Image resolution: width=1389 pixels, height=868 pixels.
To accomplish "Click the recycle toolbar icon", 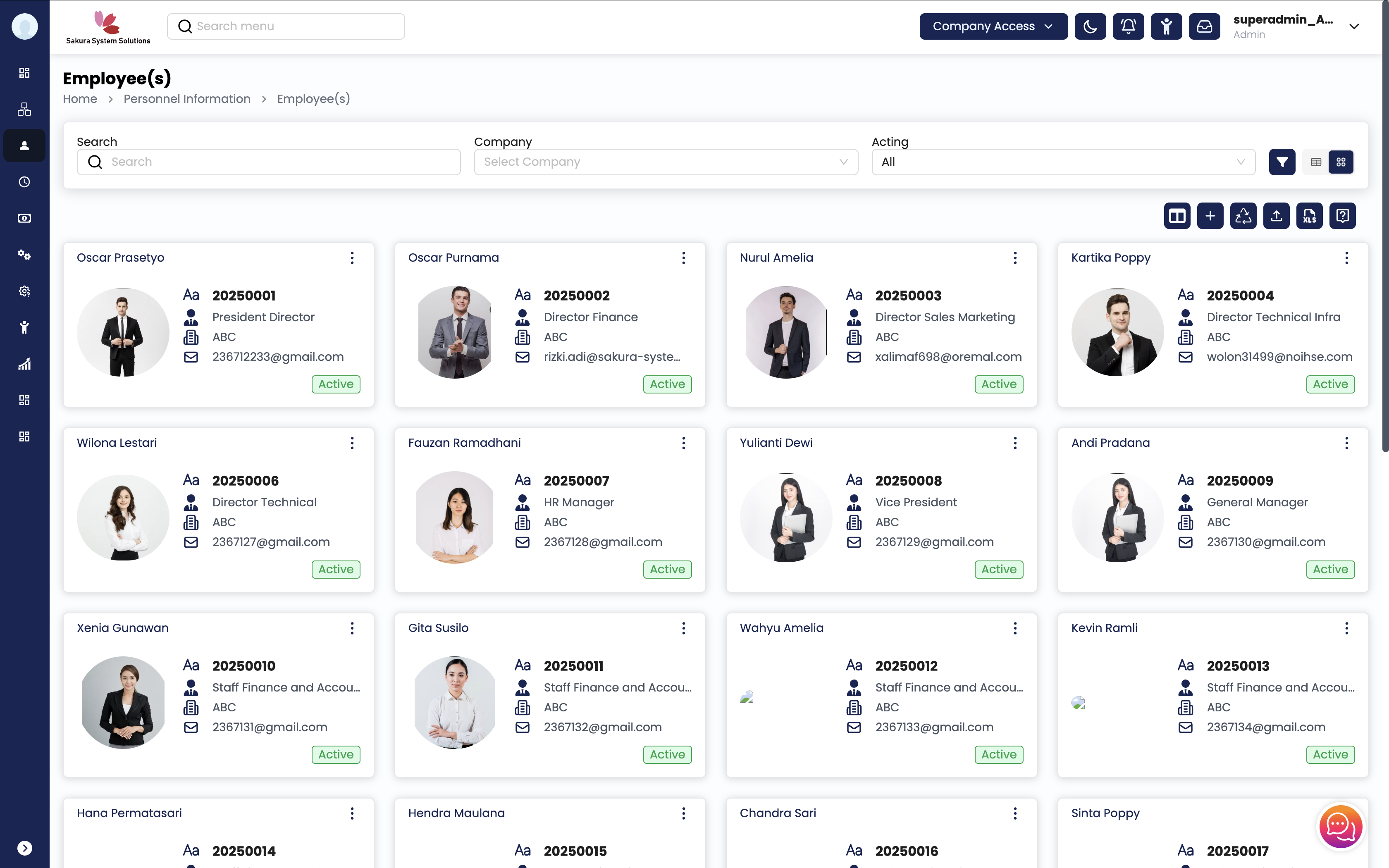I will click(1243, 216).
